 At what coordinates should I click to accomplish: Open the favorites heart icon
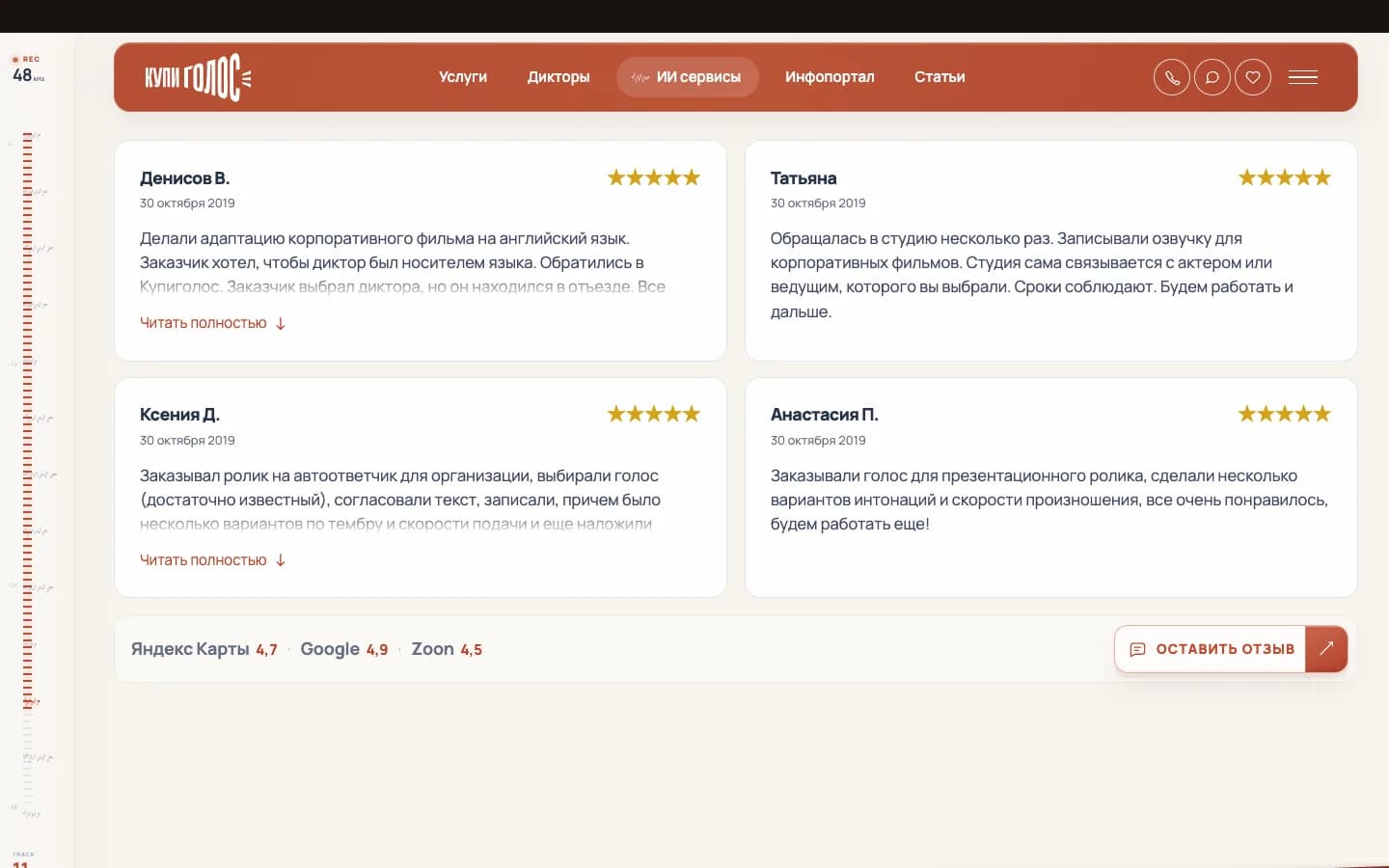pos(1253,77)
